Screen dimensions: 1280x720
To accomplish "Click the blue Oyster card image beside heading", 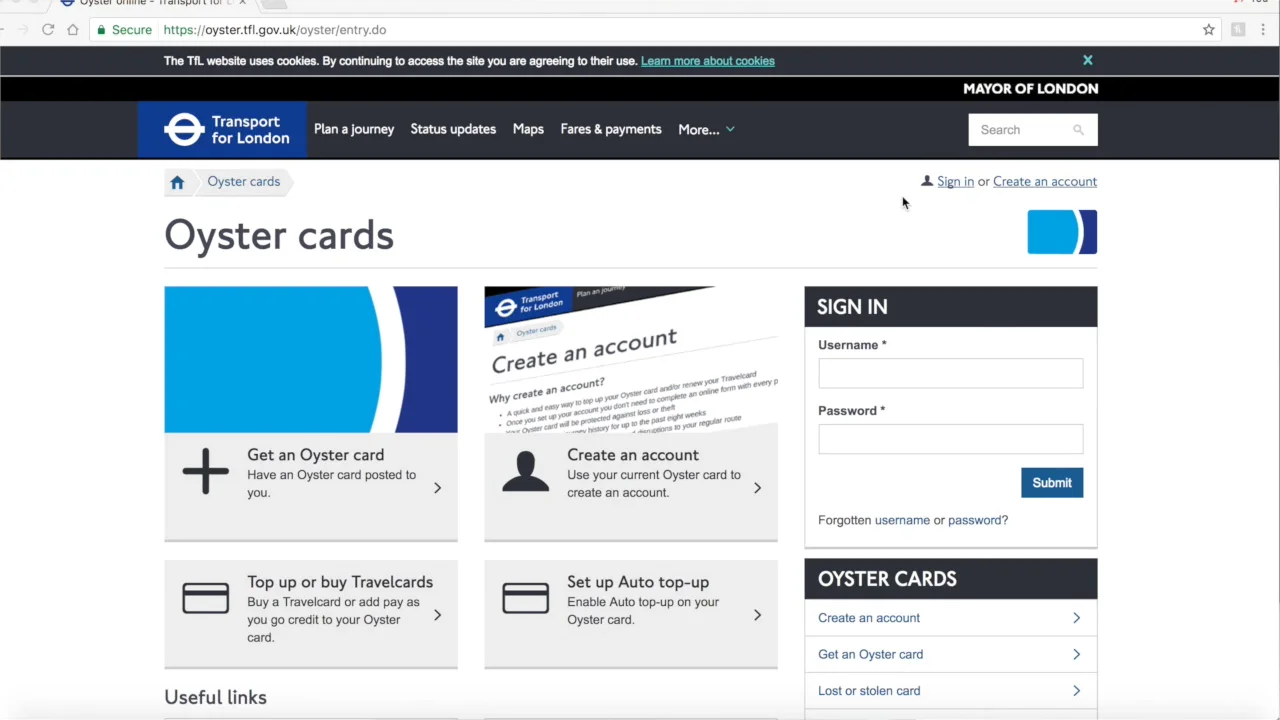I will pyautogui.click(x=1062, y=232).
